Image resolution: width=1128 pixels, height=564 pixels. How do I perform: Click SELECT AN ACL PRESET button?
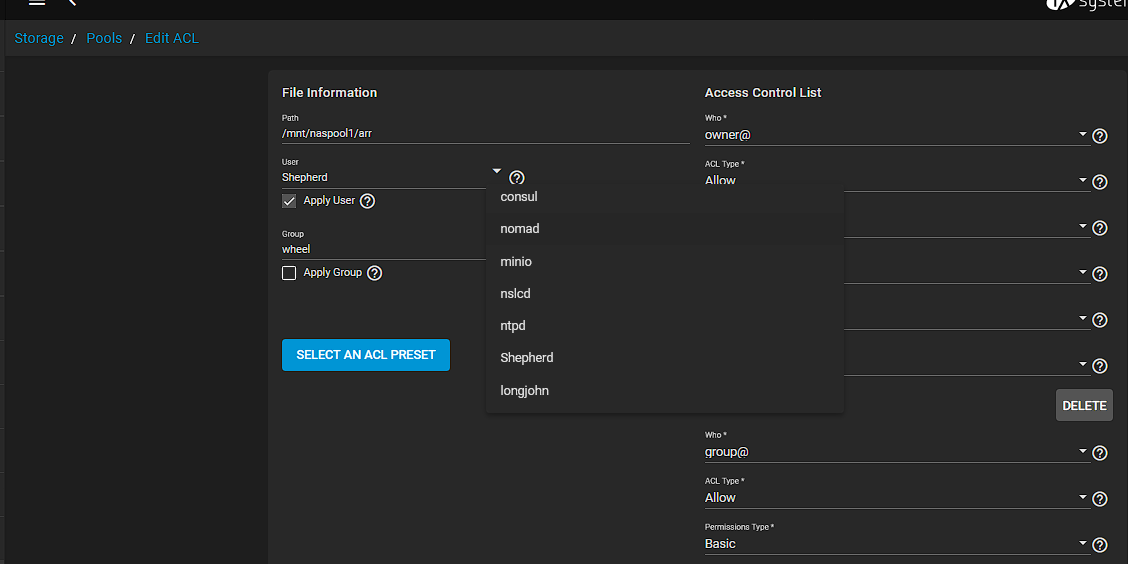coord(365,355)
